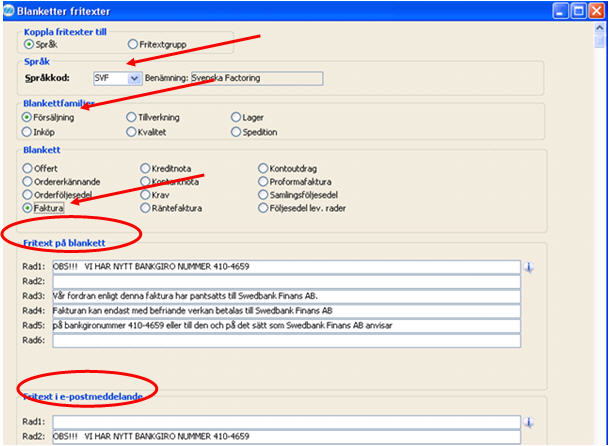609x446 pixels.
Task: Click the empty Rad6 text field
Action: 286,341
